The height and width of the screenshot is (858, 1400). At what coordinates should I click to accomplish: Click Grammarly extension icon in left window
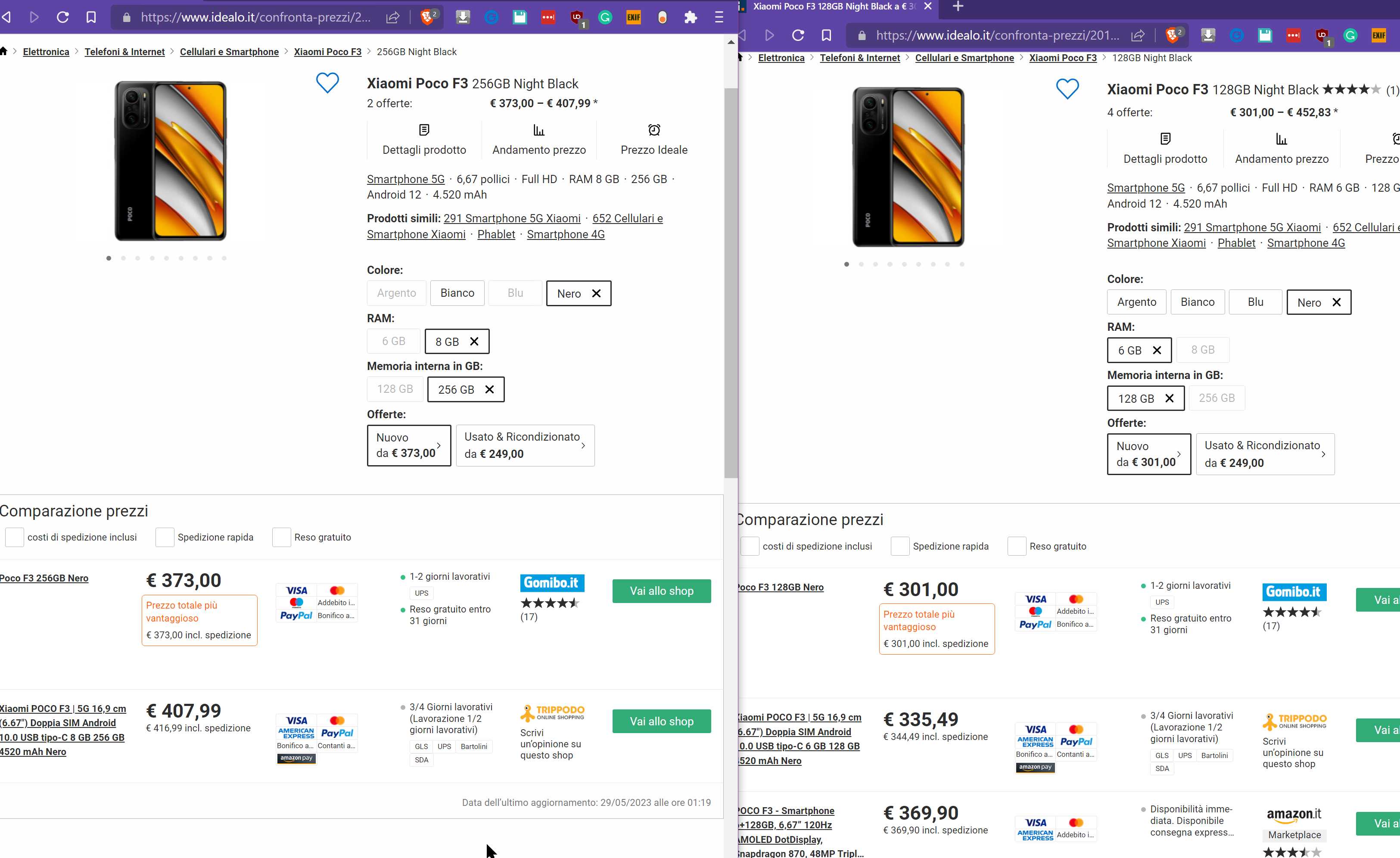605,17
